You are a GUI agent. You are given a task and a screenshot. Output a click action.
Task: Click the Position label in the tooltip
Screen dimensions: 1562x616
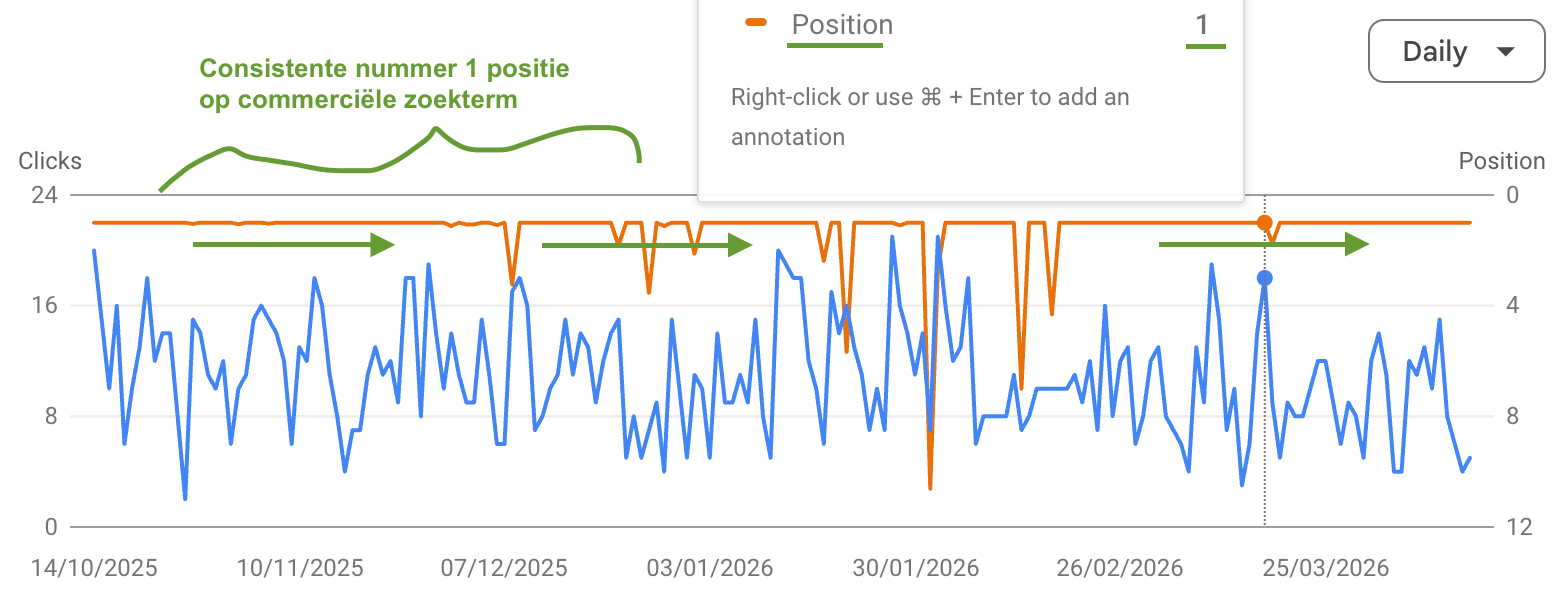coord(842,25)
